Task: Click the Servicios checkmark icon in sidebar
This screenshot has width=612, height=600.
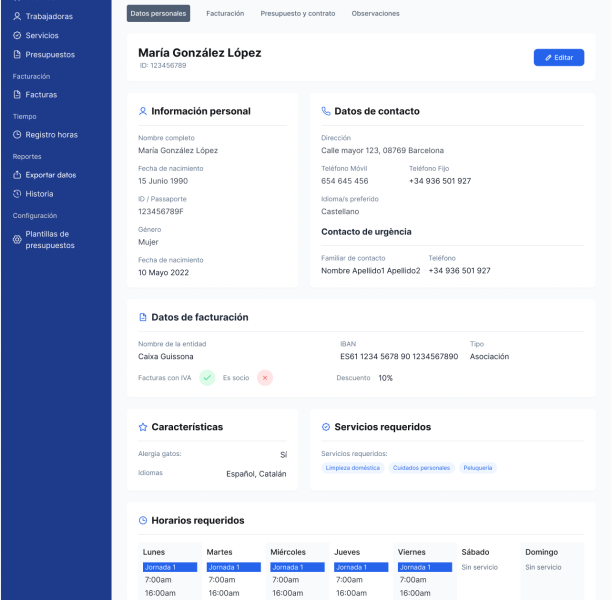Action: [x=17, y=35]
